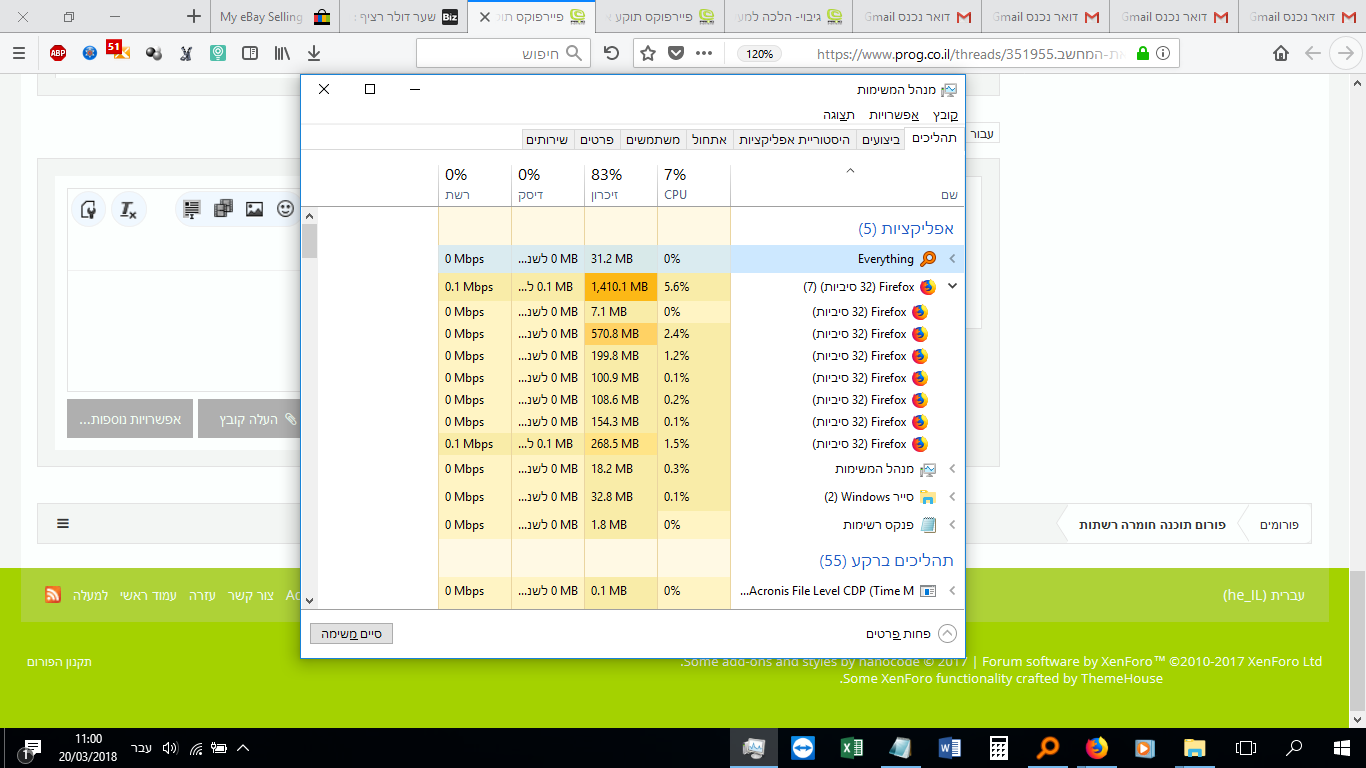Switch to the אתחול tab in Task Manager

[709, 139]
